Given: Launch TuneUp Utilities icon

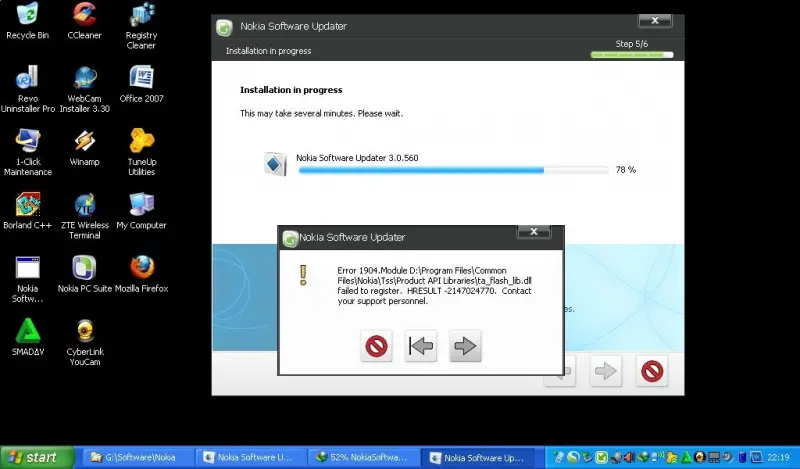Looking at the screenshot, I should click(141, 152).
